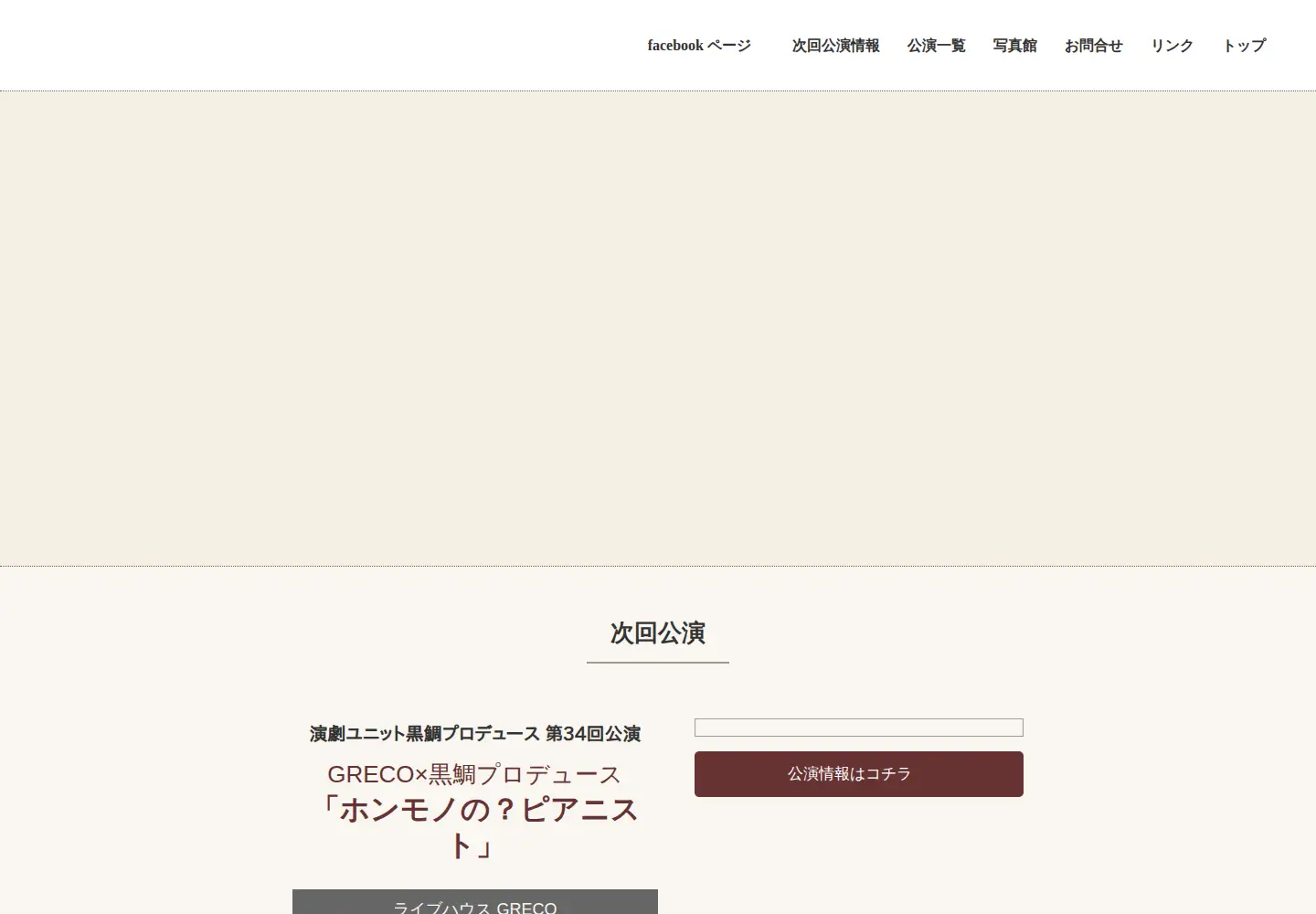
Task: Select 写真館 in the top navigation
Action: click(1014, 46)
